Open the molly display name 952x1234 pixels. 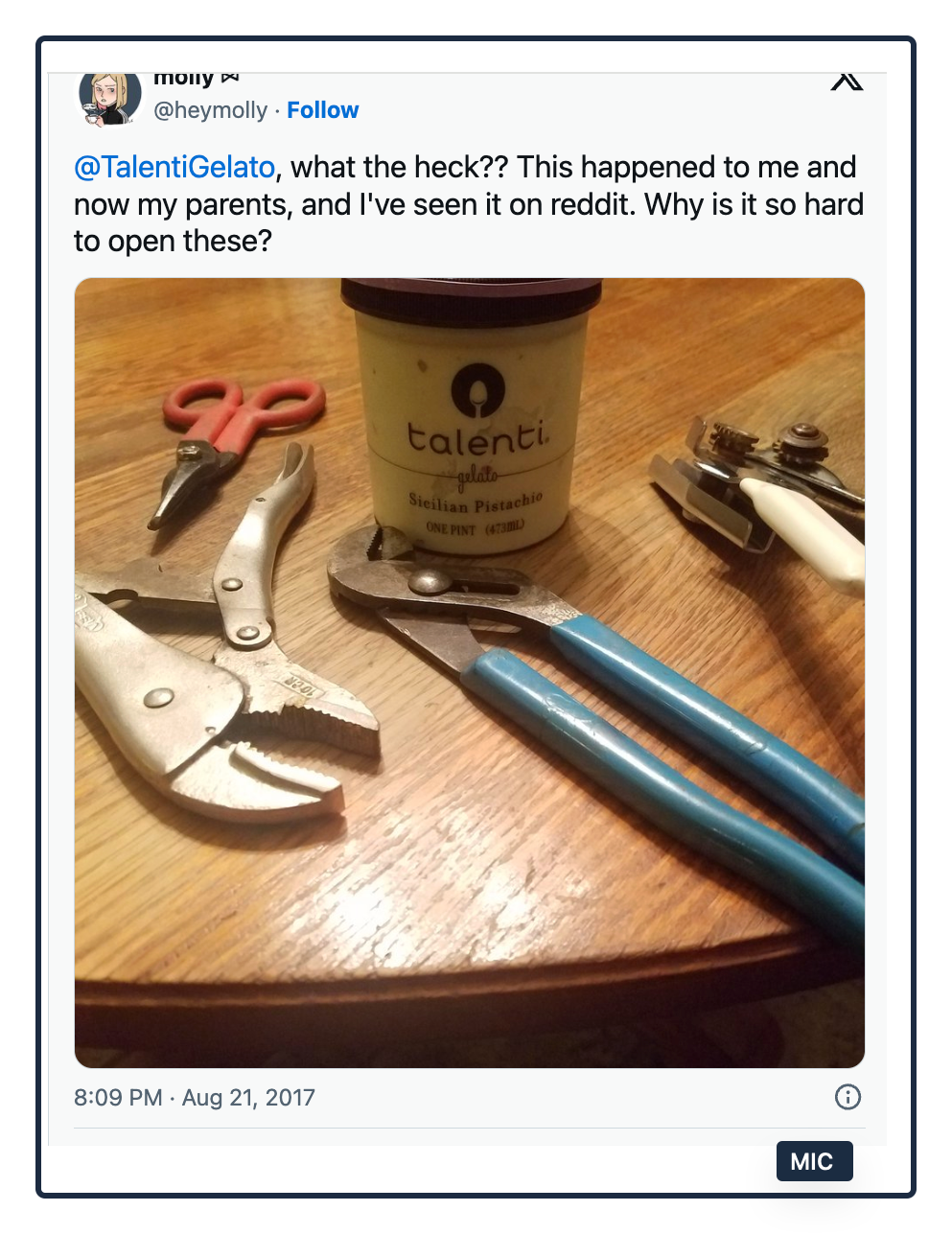(183, 78)
